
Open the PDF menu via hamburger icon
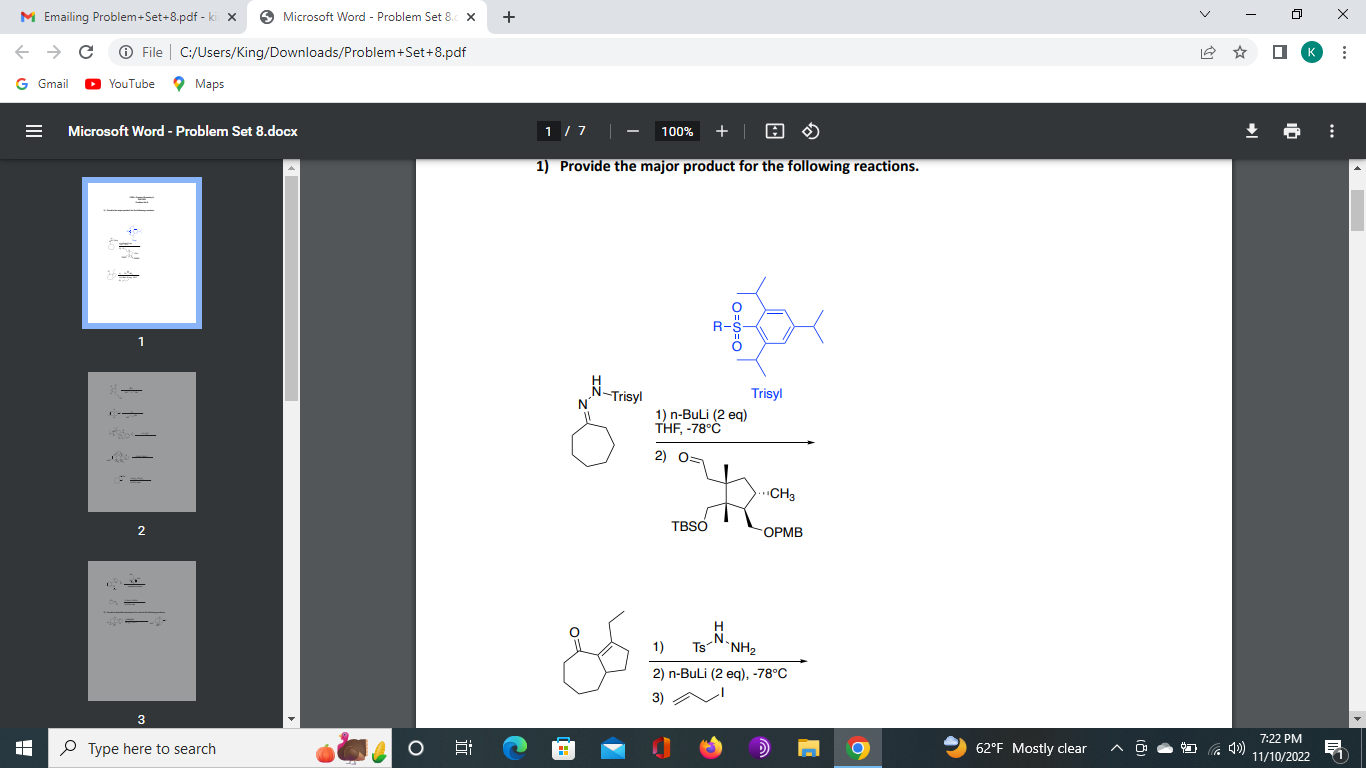[34, 131]
